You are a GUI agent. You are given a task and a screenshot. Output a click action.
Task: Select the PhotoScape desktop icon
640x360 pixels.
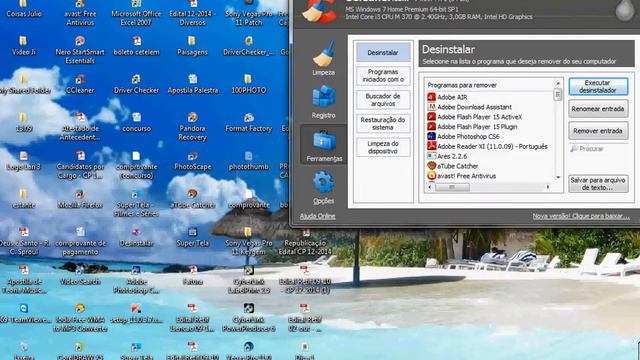[192, 160]
